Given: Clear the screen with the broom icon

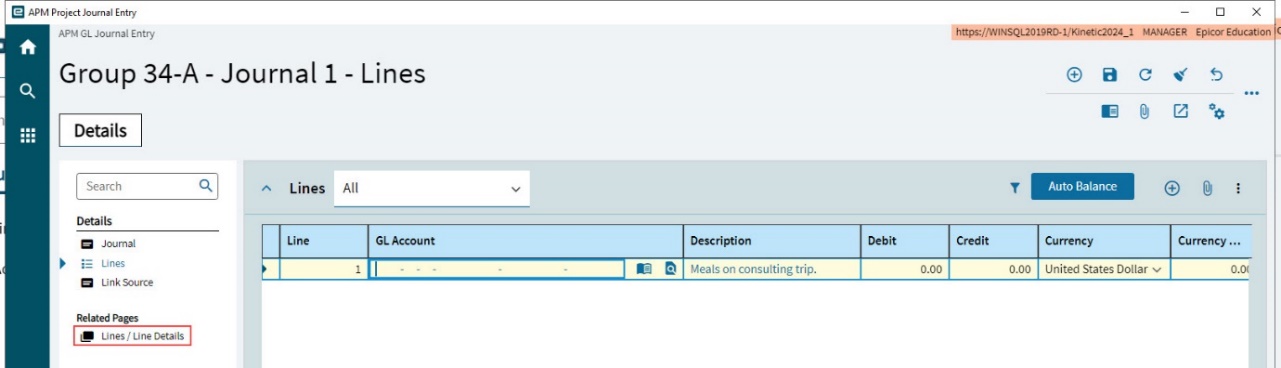Looking at the screenshot, I should 1180,75.
